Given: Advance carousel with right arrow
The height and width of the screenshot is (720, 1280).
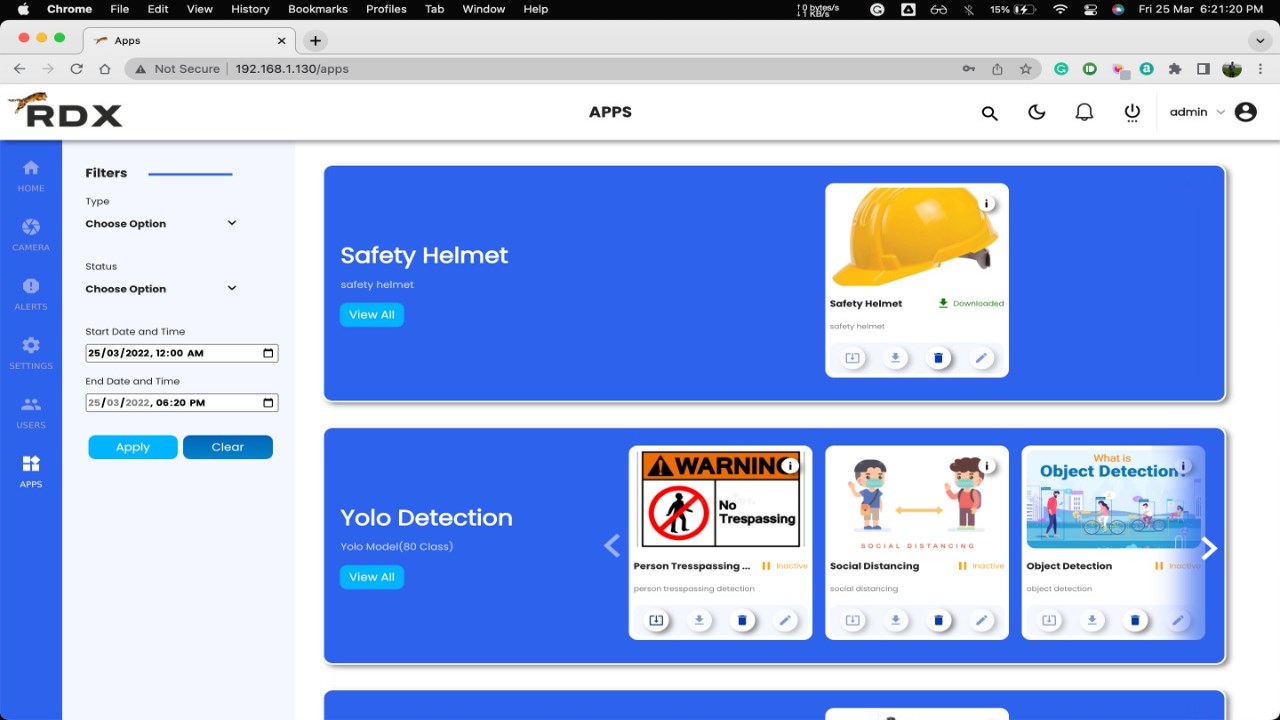Looking at the screenshot, I should coord(1209,548).
